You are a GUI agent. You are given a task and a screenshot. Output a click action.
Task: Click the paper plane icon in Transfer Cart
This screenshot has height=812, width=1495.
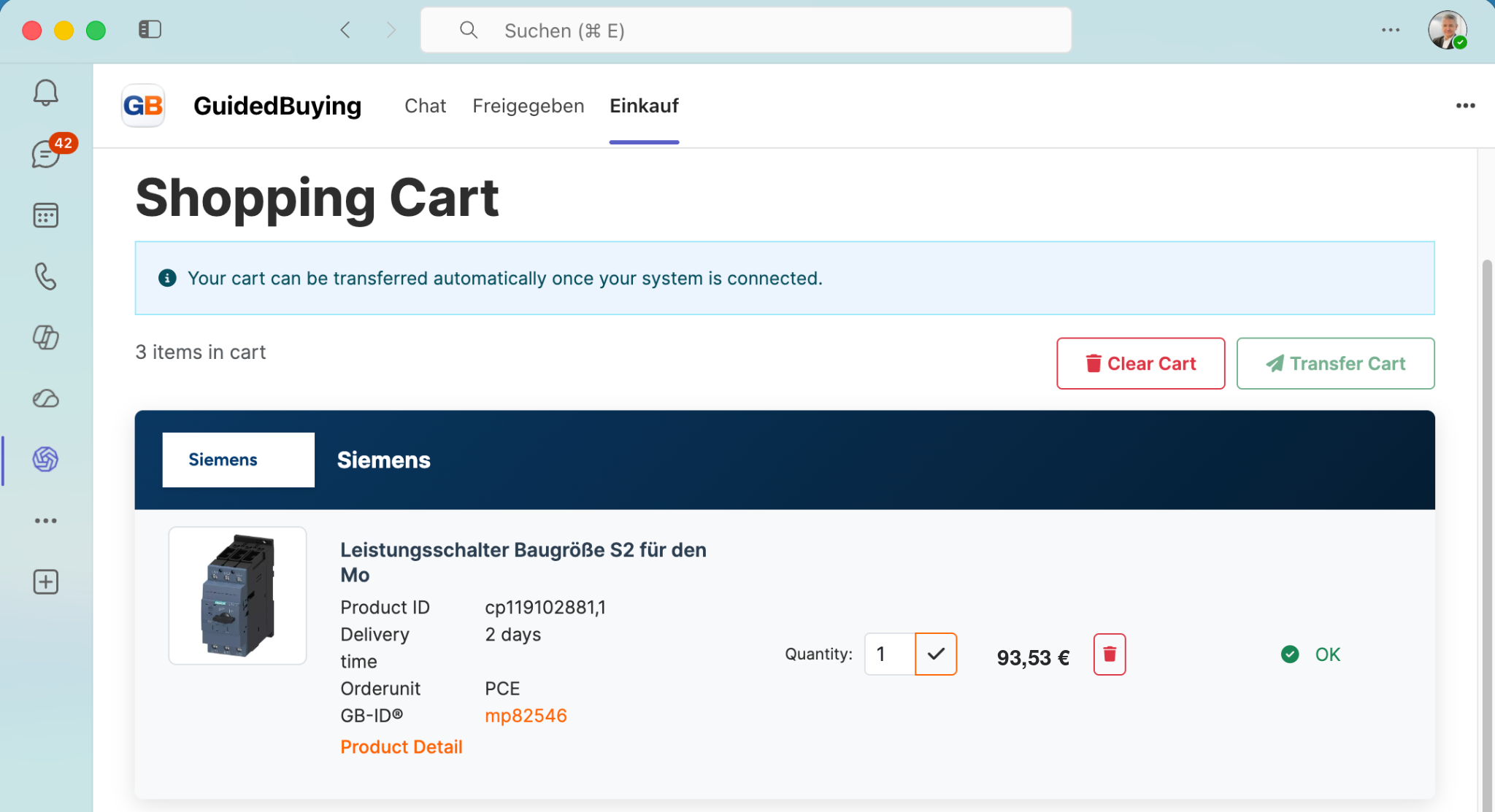click(x=1275, y=363)
